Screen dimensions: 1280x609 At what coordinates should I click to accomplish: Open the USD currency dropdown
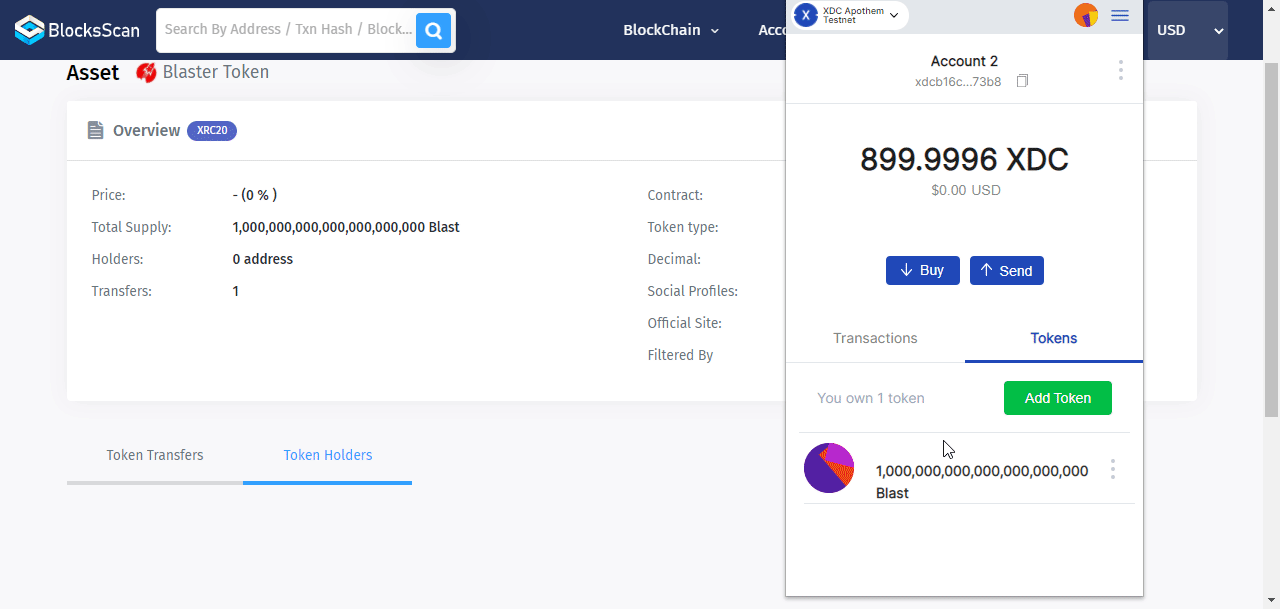(1190, 30)
